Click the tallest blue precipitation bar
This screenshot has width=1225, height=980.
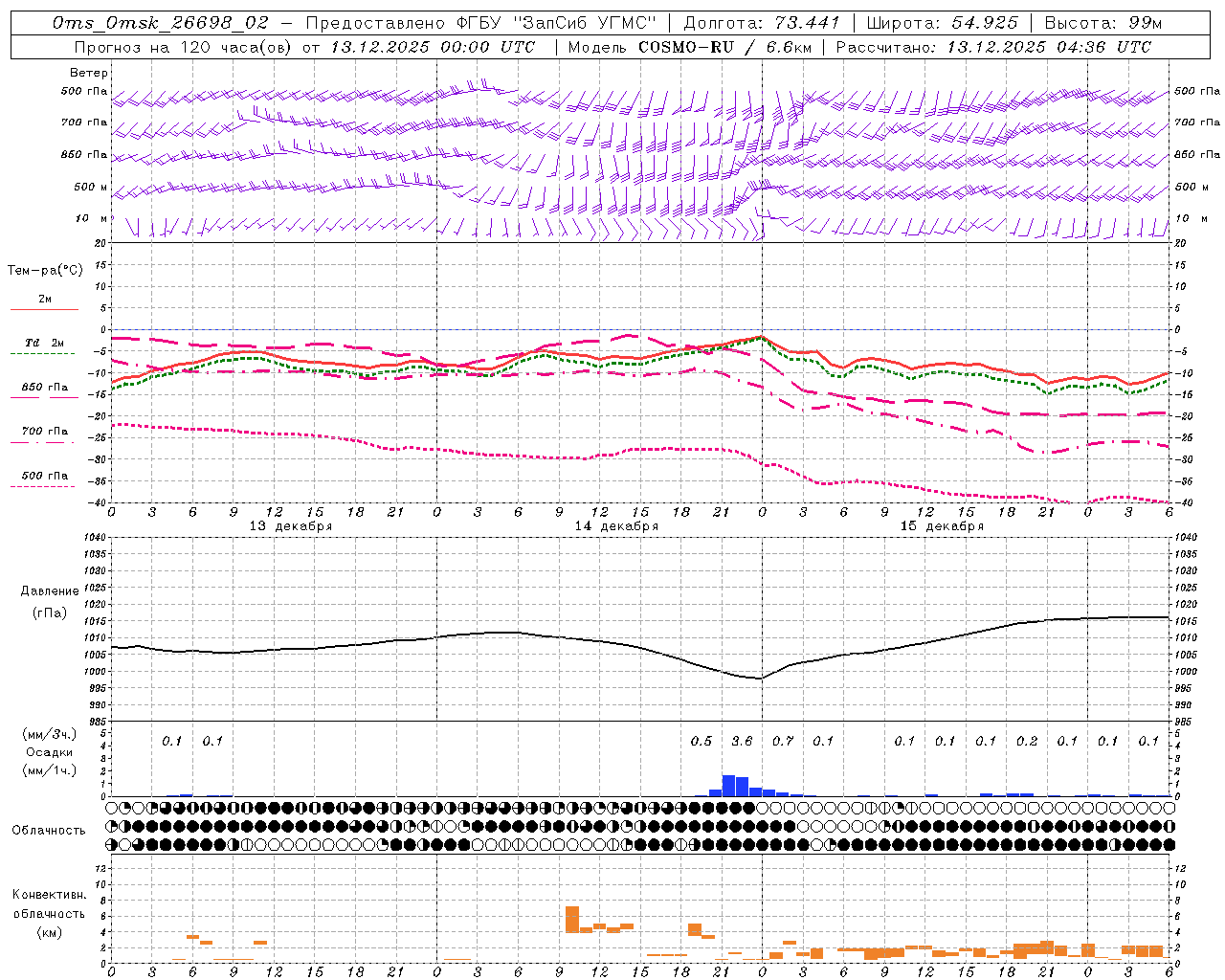[728, 786]
